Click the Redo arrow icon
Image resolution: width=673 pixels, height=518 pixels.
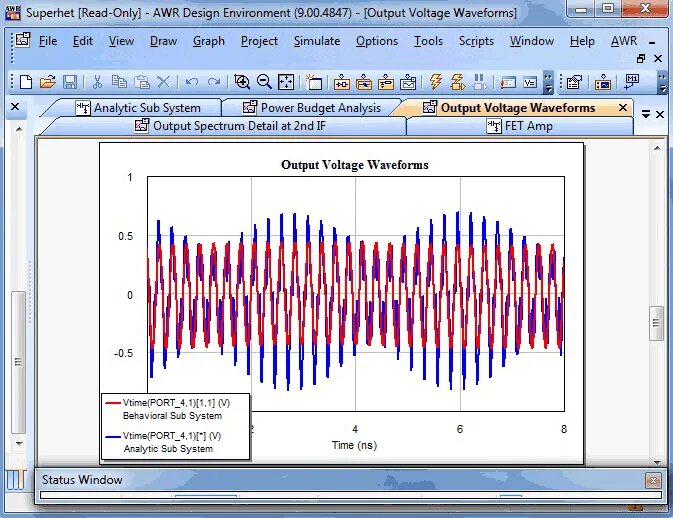click(x=214, y=82)
